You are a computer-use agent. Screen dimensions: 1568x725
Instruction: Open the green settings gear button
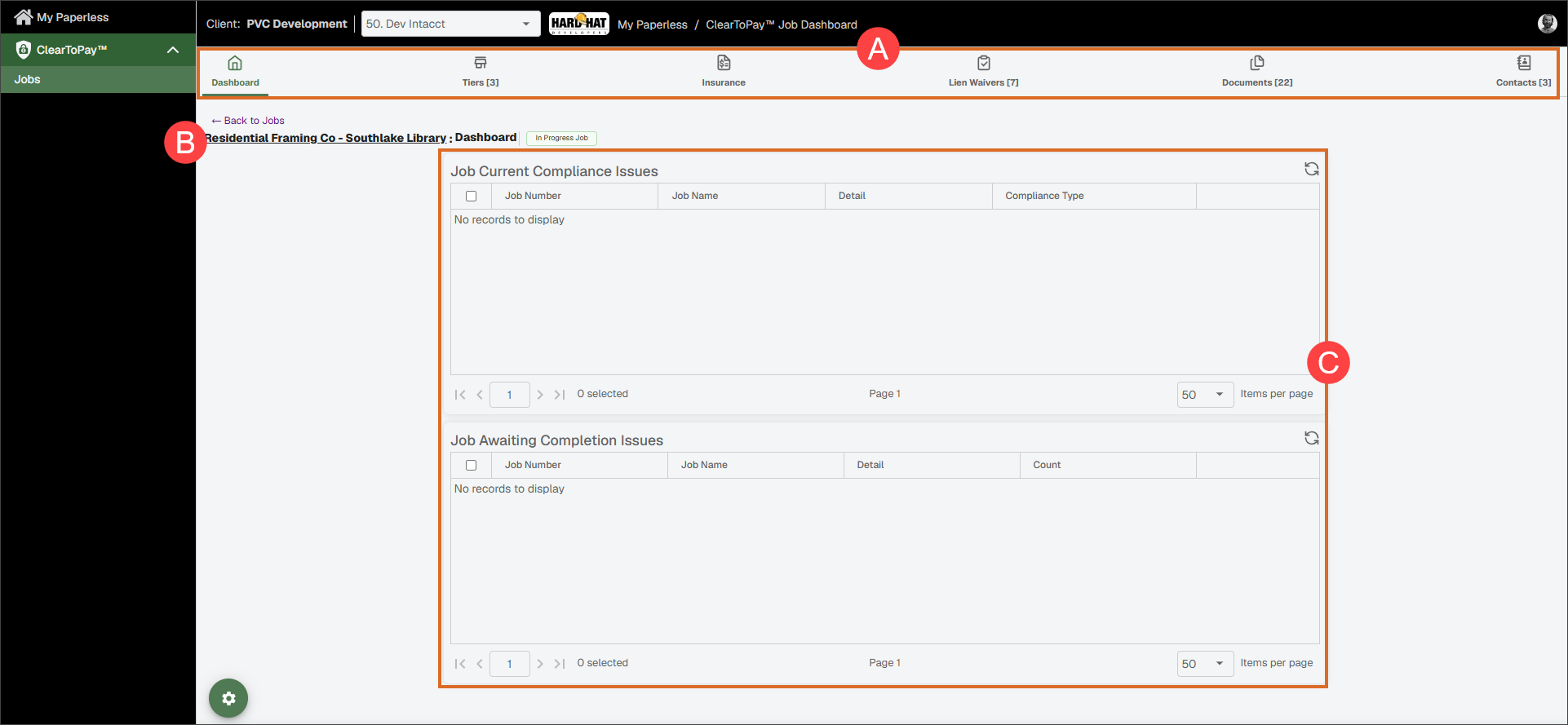coord(228,698)
